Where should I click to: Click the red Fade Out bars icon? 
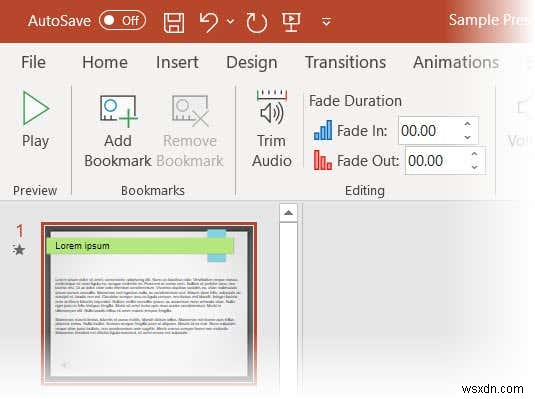323,160
